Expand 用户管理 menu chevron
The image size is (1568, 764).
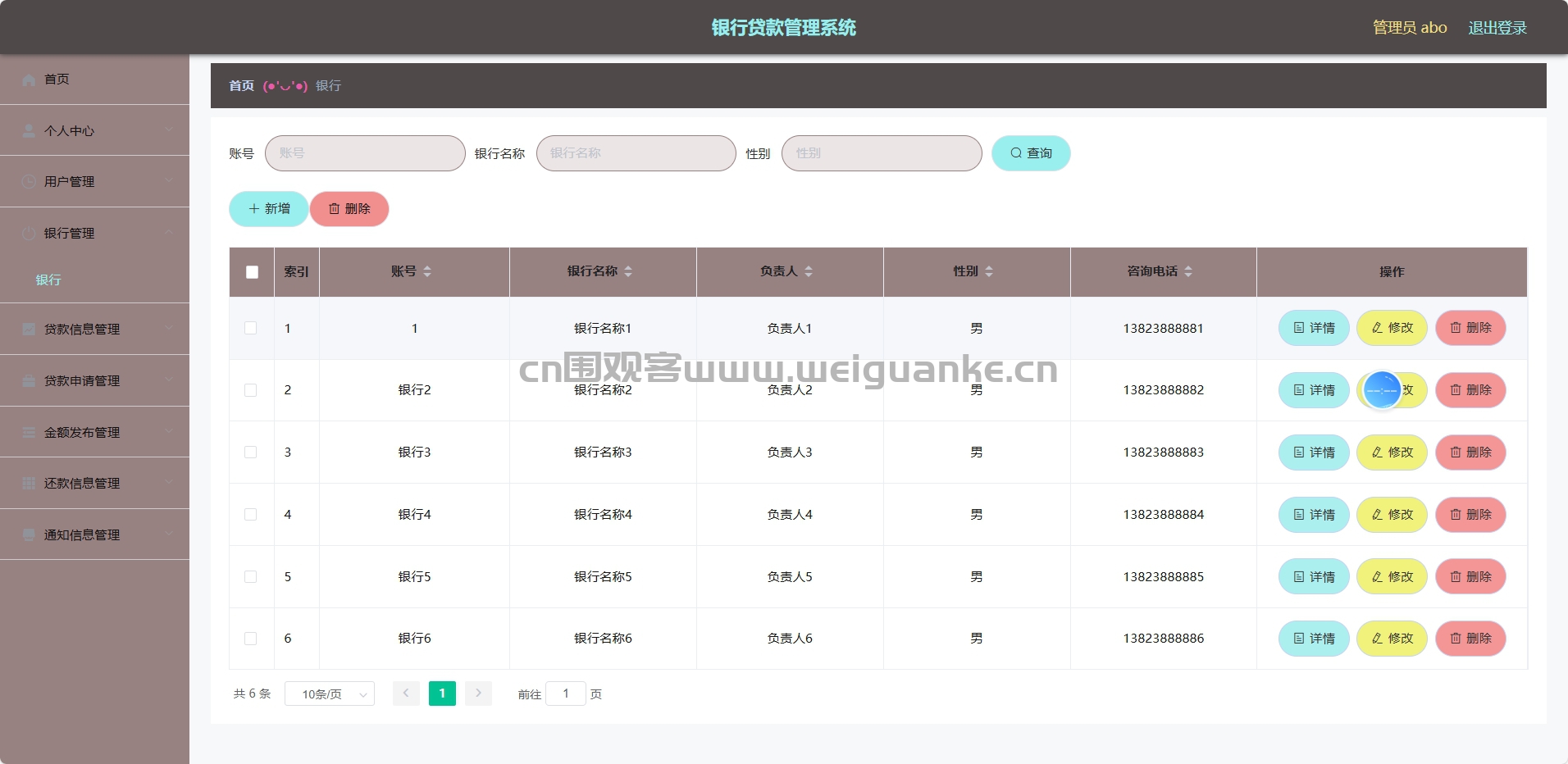tap(169, 180)
